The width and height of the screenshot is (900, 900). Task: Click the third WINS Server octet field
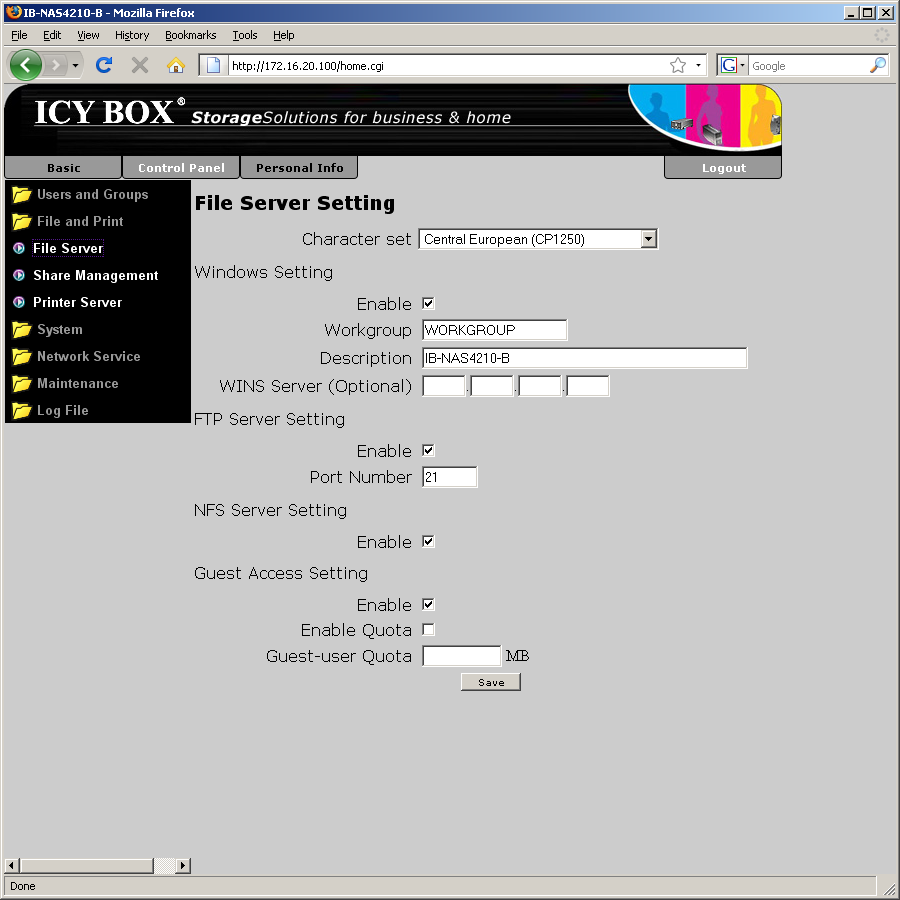click(x=540, y=386)
